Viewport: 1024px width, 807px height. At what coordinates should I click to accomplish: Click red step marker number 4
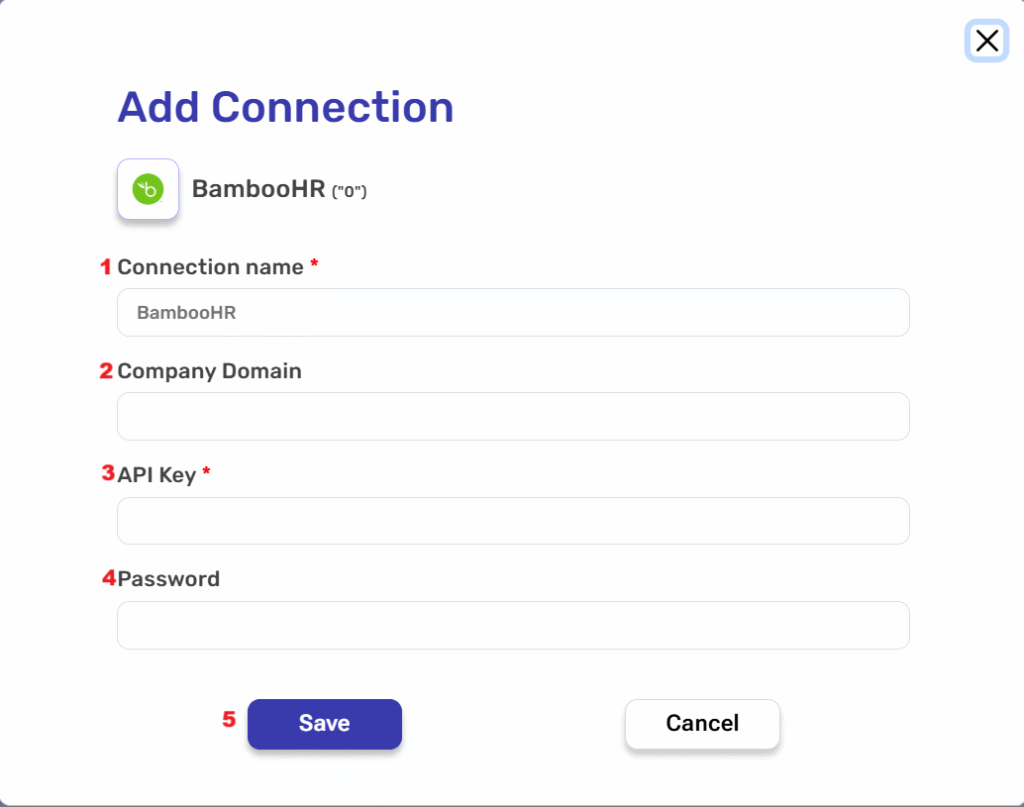pos(109,578)
